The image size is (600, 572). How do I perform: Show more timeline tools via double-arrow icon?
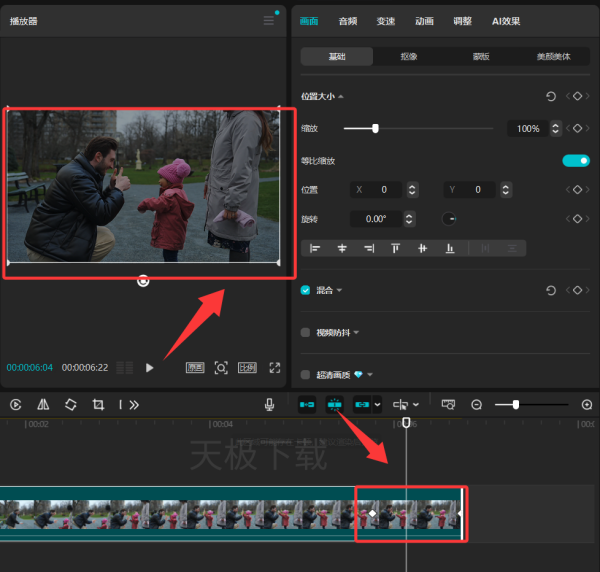[x=134, y=405]
